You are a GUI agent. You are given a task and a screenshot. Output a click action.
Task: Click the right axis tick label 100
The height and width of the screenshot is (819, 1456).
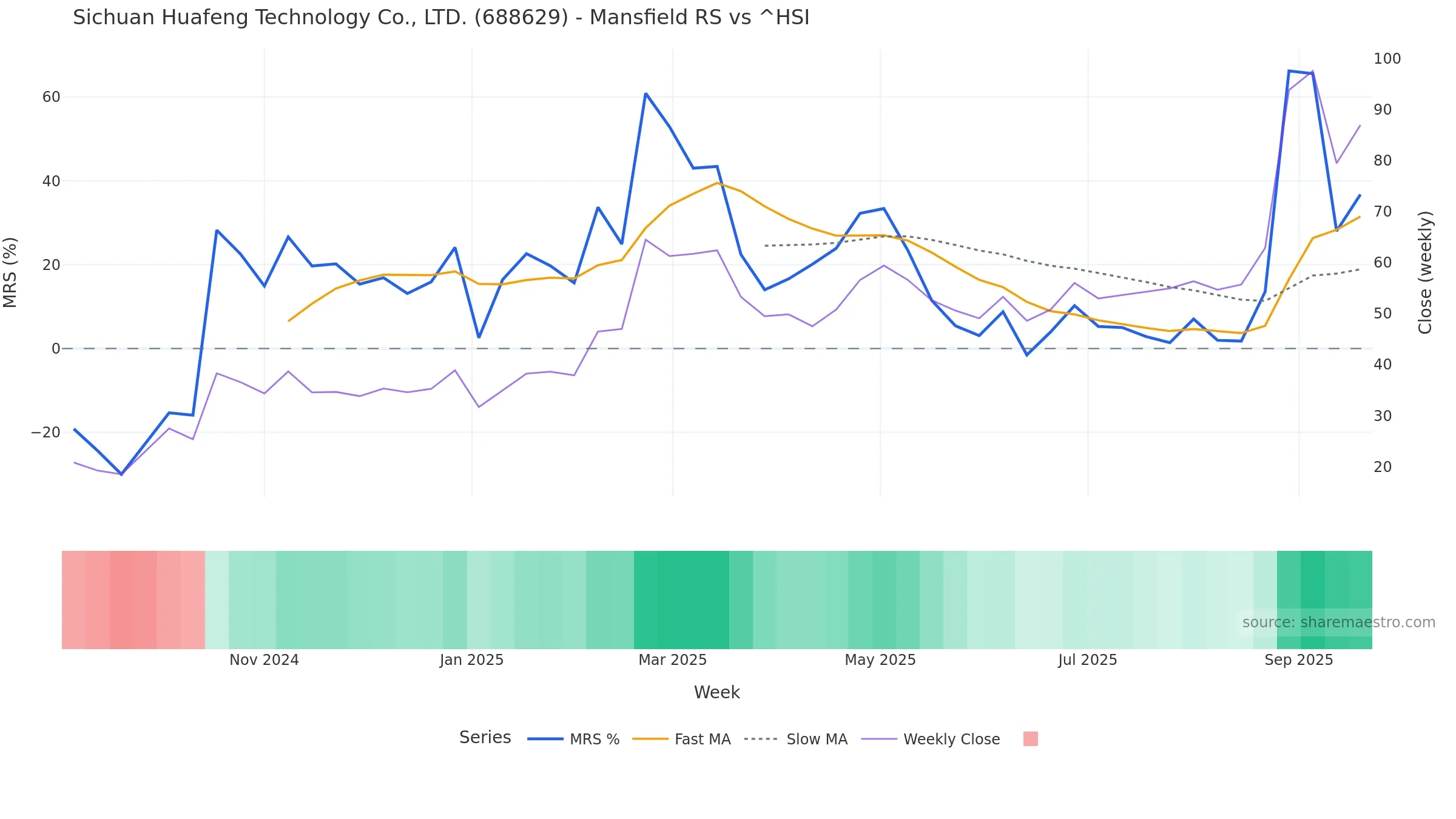(x=1387, y=59)
